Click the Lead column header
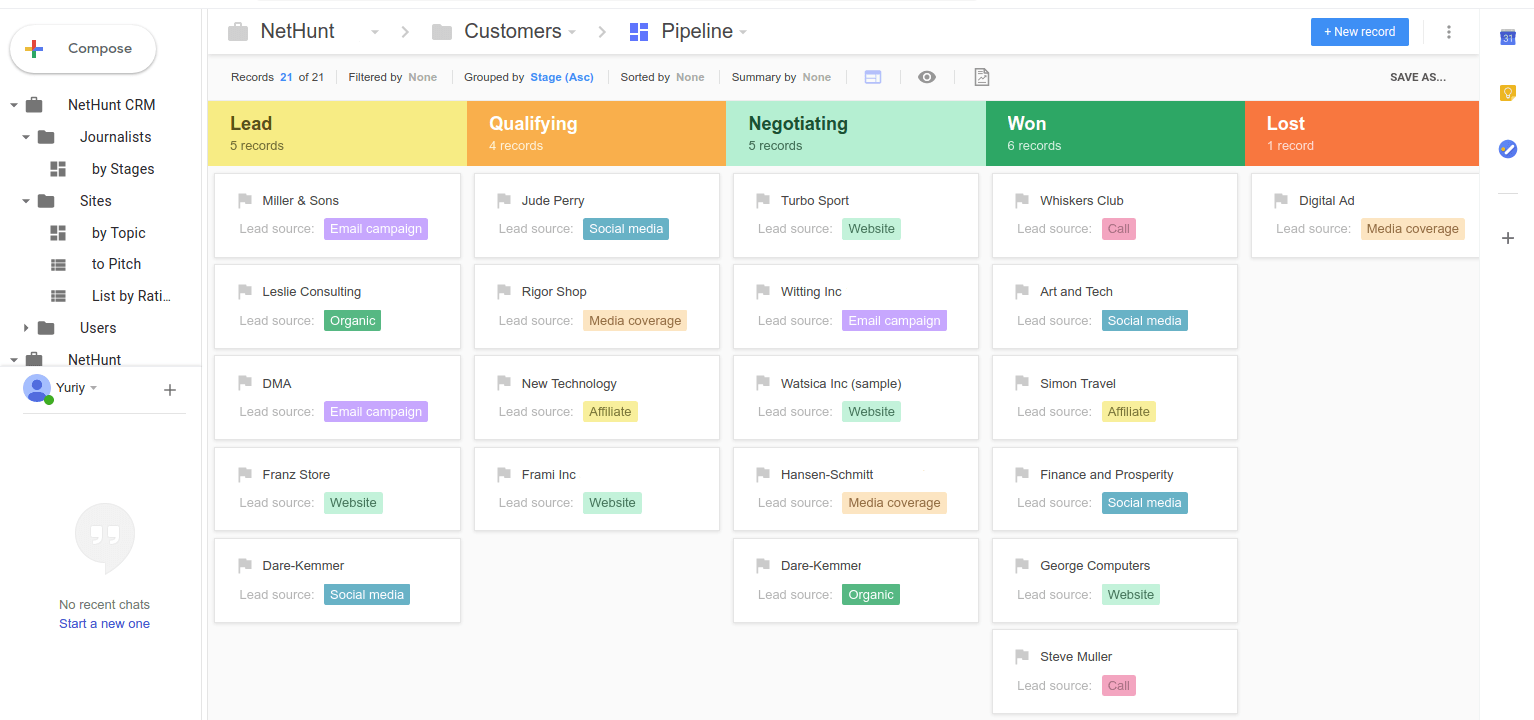 (337, 133)
